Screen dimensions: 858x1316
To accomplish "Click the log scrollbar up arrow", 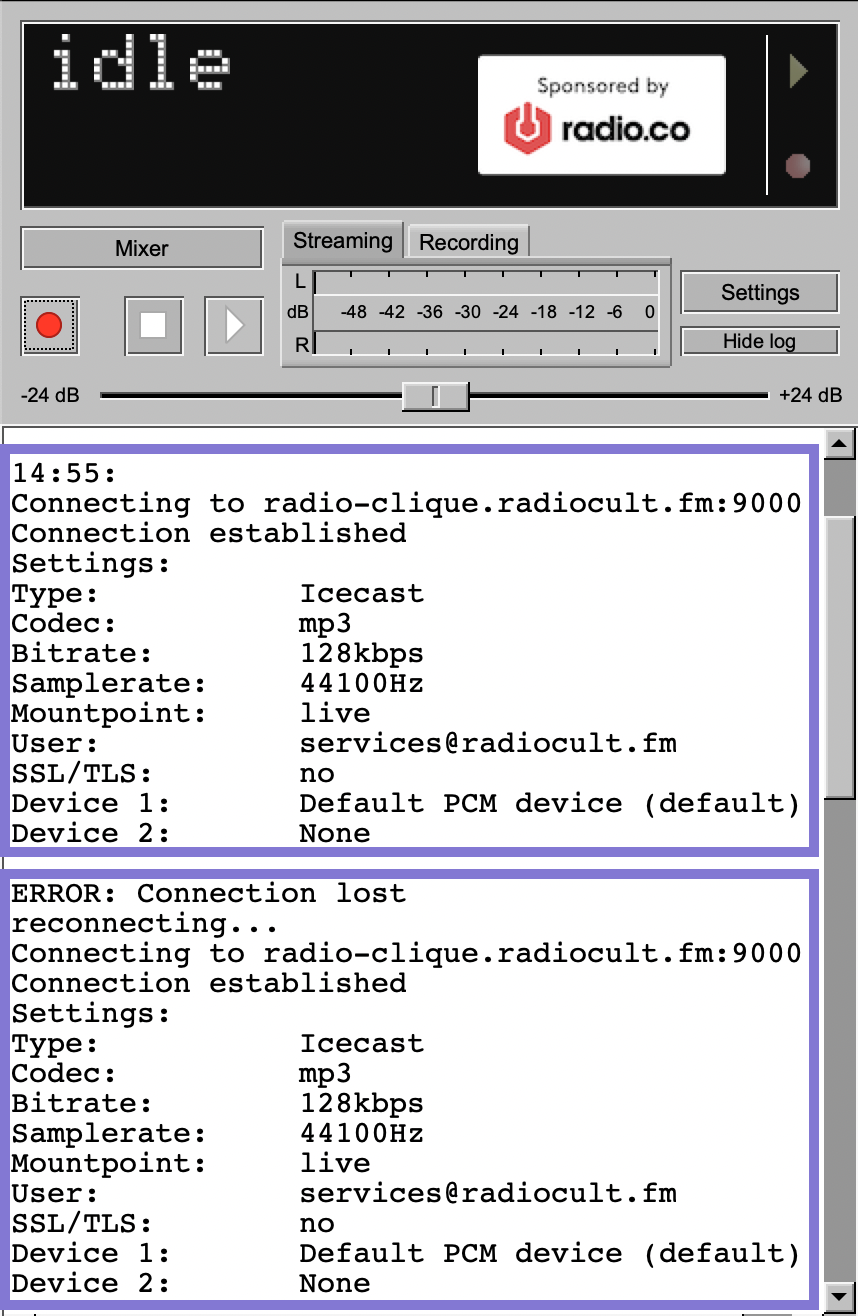I will pos(838,443).
